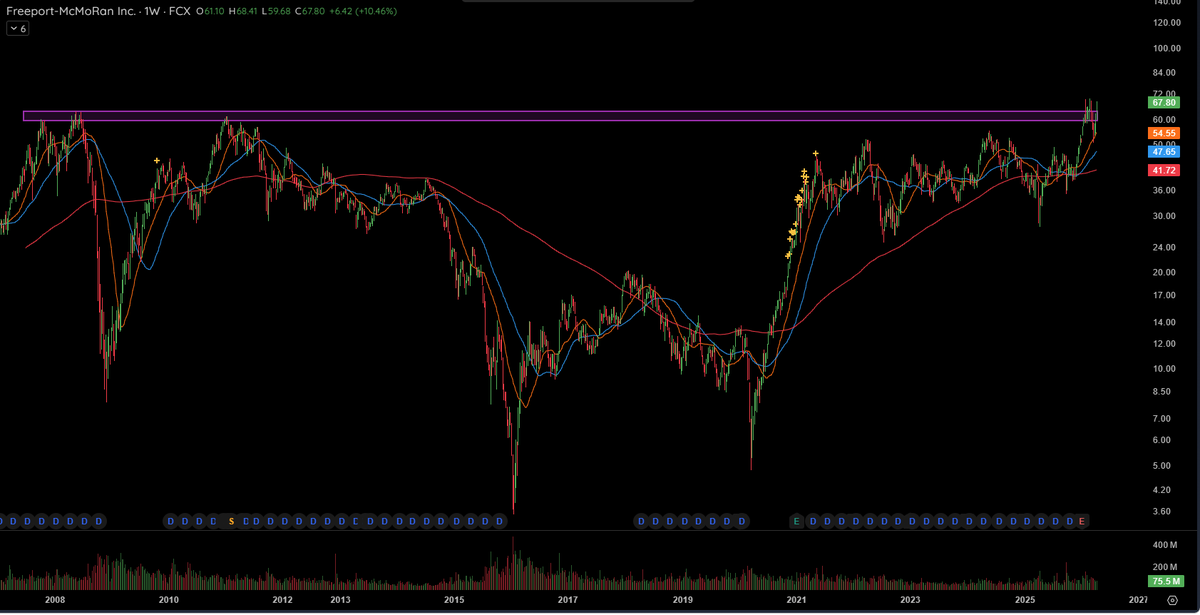Click the 2008 label on time axis

click(55, 600)
